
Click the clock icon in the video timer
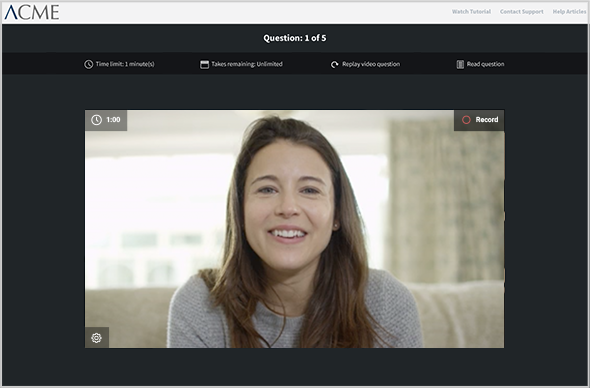pos(96,120)
